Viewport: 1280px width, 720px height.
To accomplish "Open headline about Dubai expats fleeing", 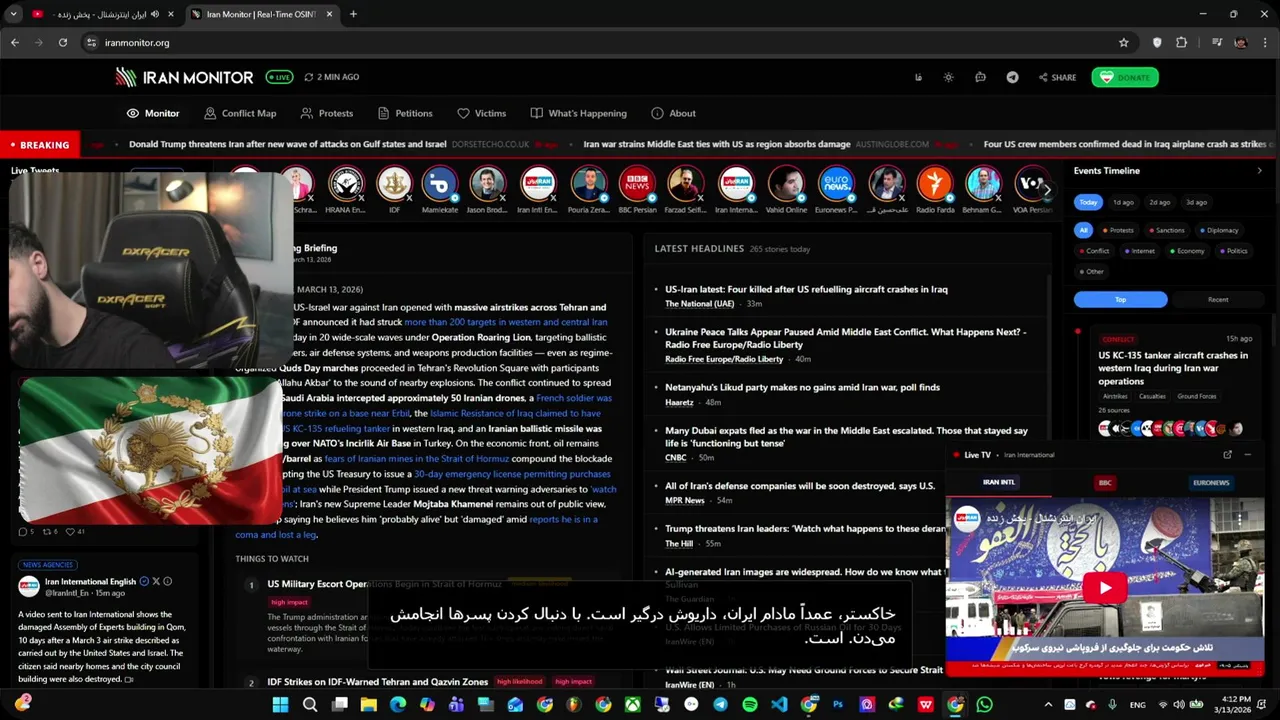I will 846,436.
